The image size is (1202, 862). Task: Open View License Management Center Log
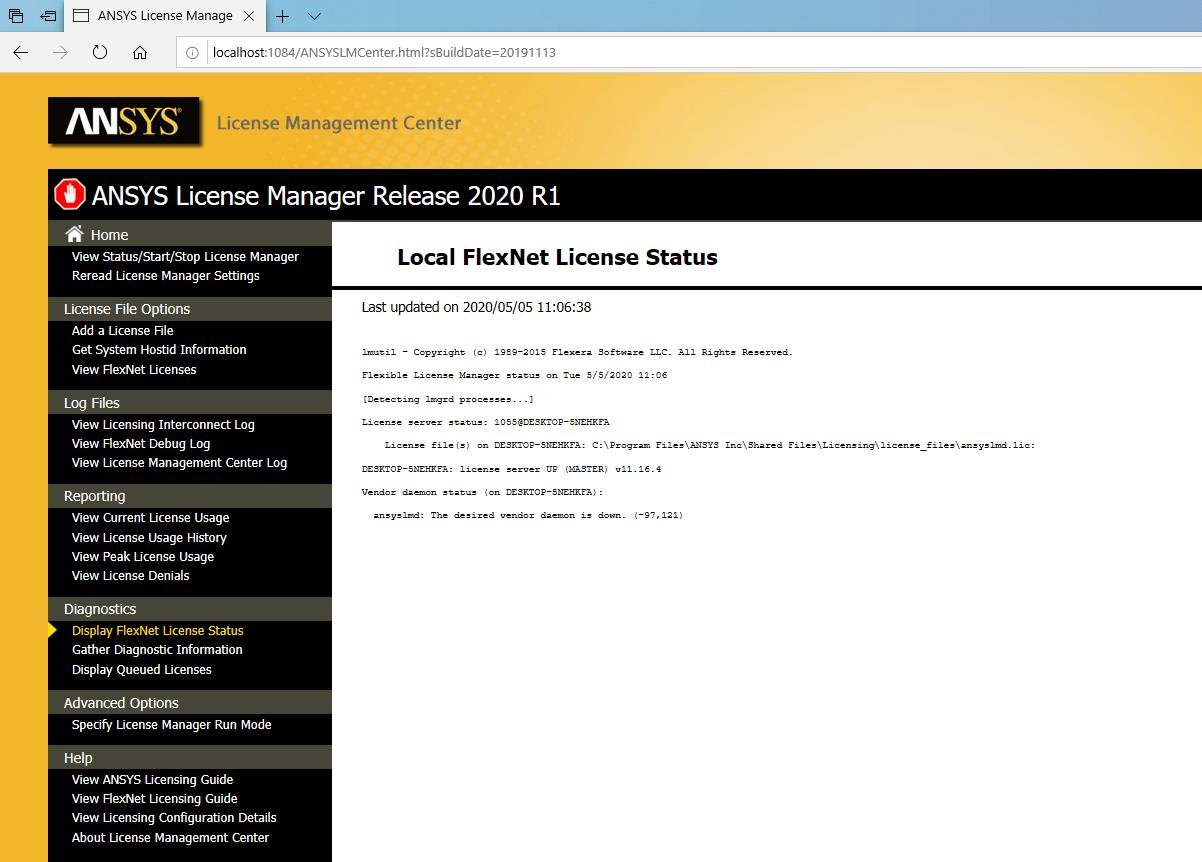pos(179,463)
